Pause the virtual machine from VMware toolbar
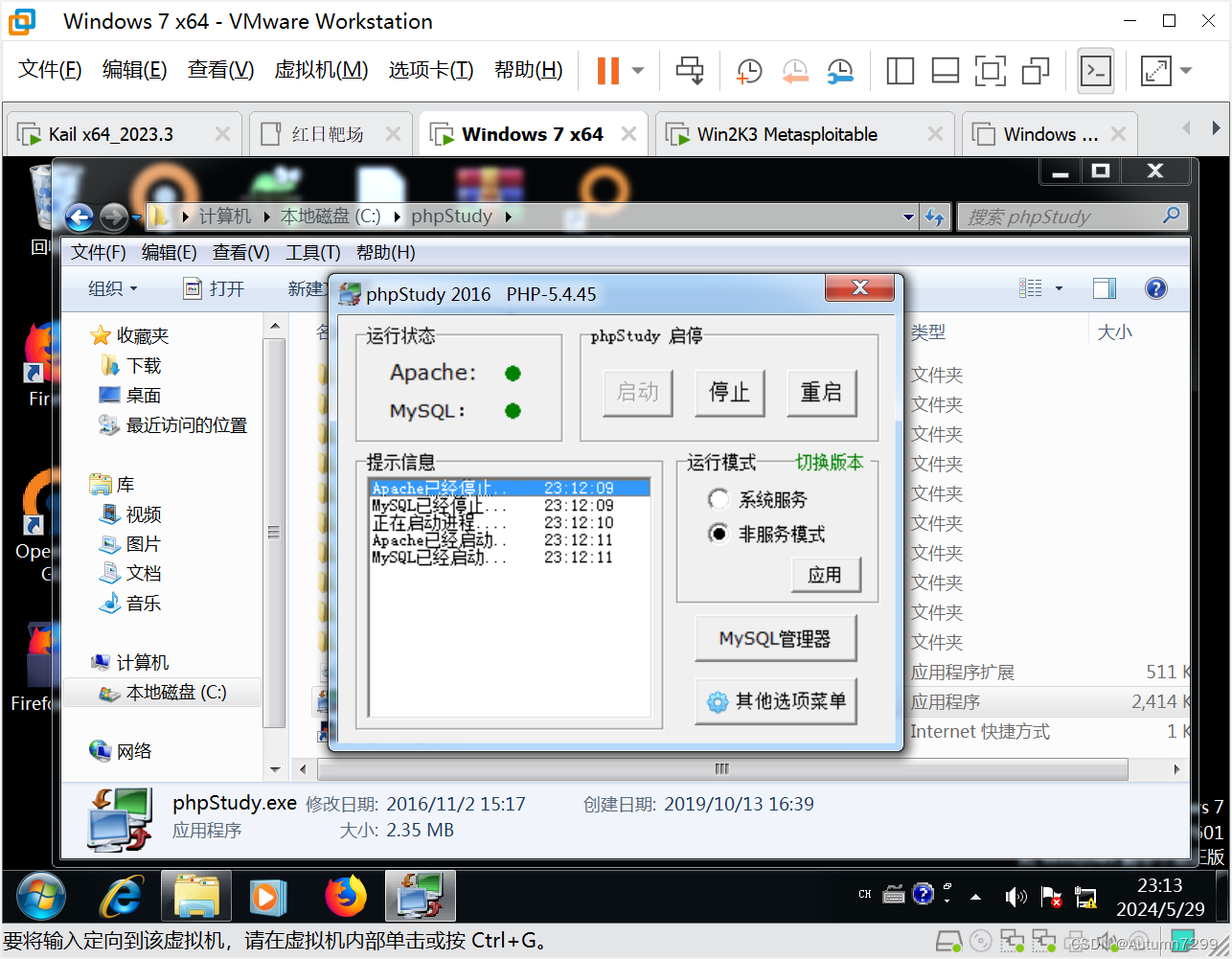Image resolution: width=1232 pixels, height=959 pixels. click(x=608, y=70)
